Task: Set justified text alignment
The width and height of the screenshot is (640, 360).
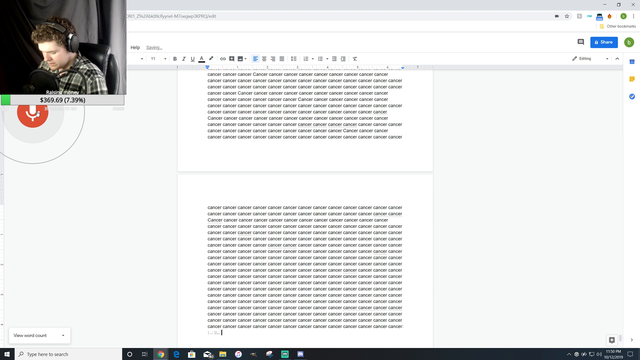Action: pos(282,59)
